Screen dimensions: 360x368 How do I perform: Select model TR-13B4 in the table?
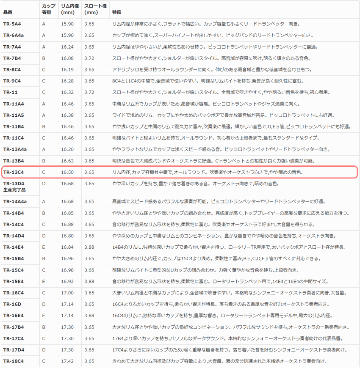[13, 161]
